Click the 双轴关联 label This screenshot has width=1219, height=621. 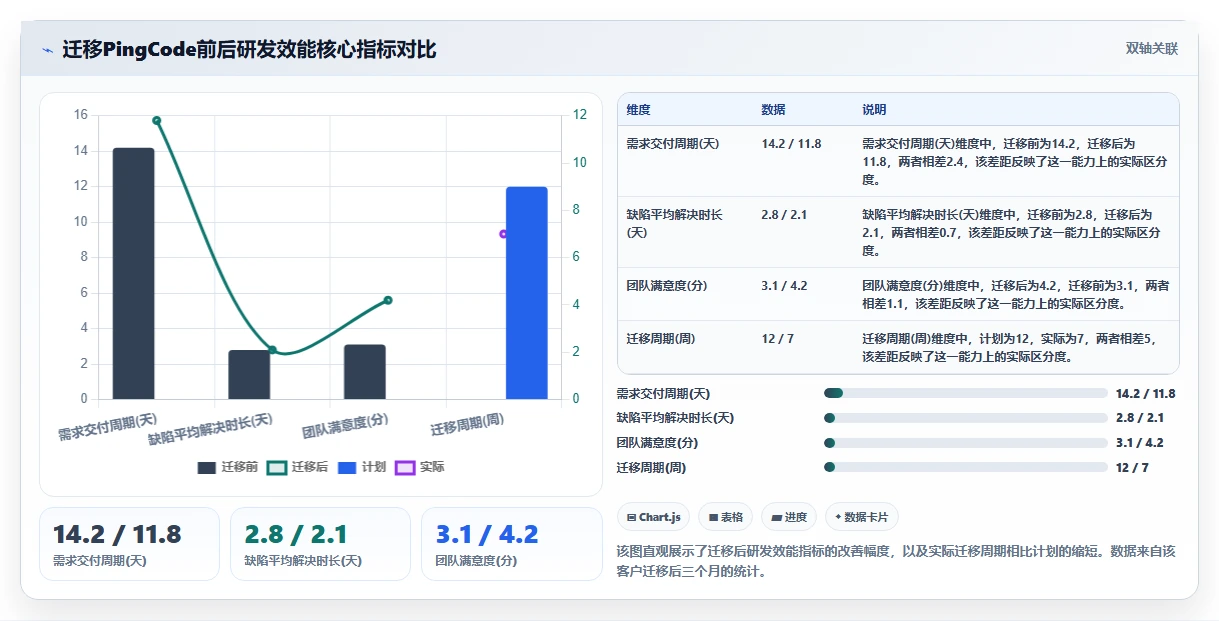pyautogui.click(x=1152, y=49)
